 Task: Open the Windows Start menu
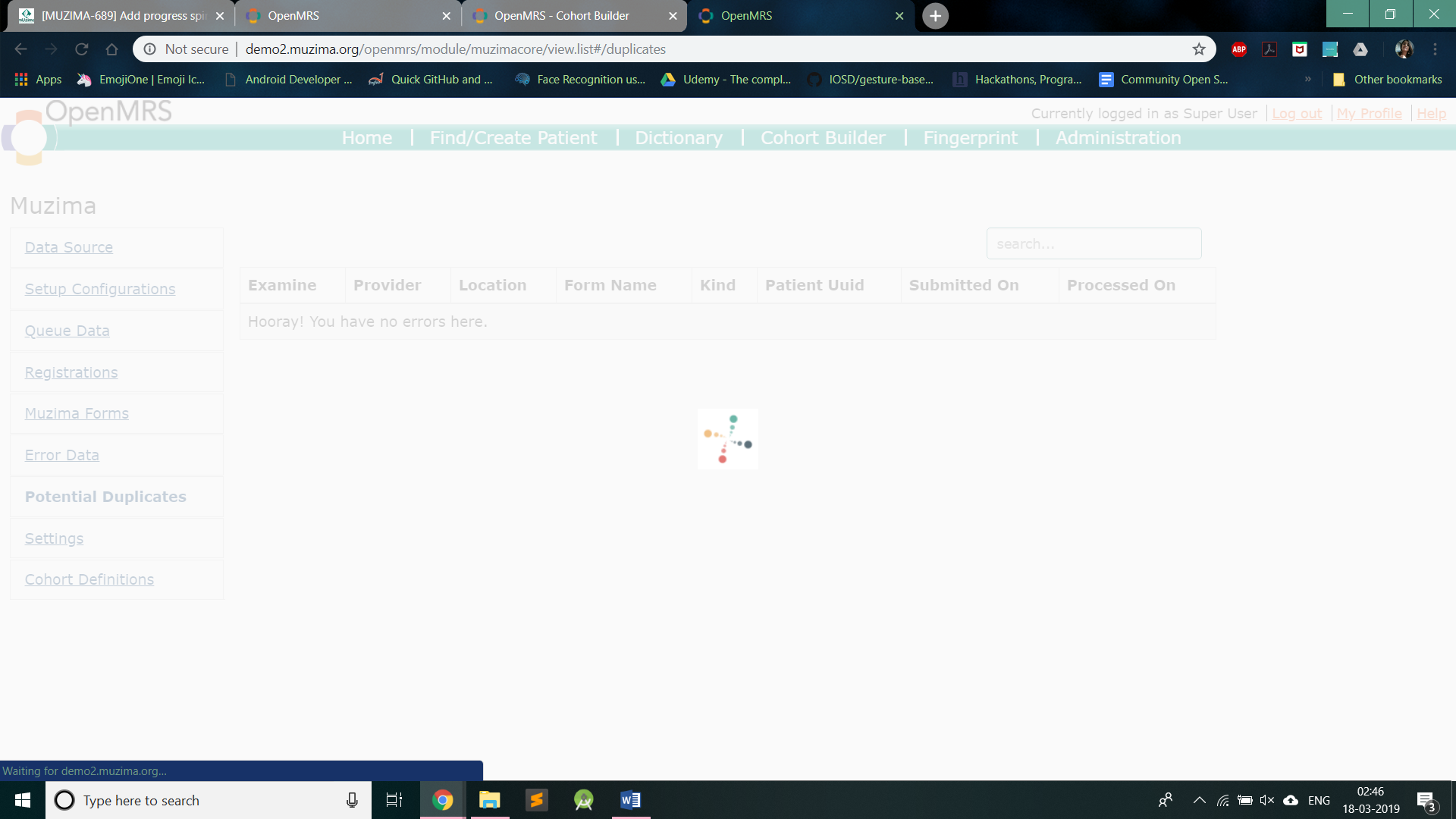(22, 800)
